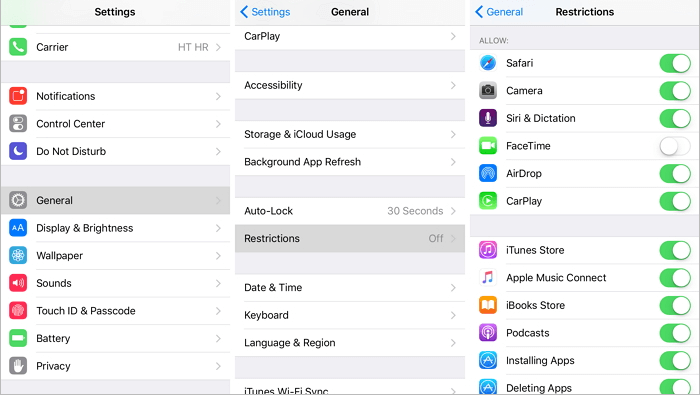The width and height of the screenshot is (700, 395).
Task: Open Language & Region row
Action: 350,343
